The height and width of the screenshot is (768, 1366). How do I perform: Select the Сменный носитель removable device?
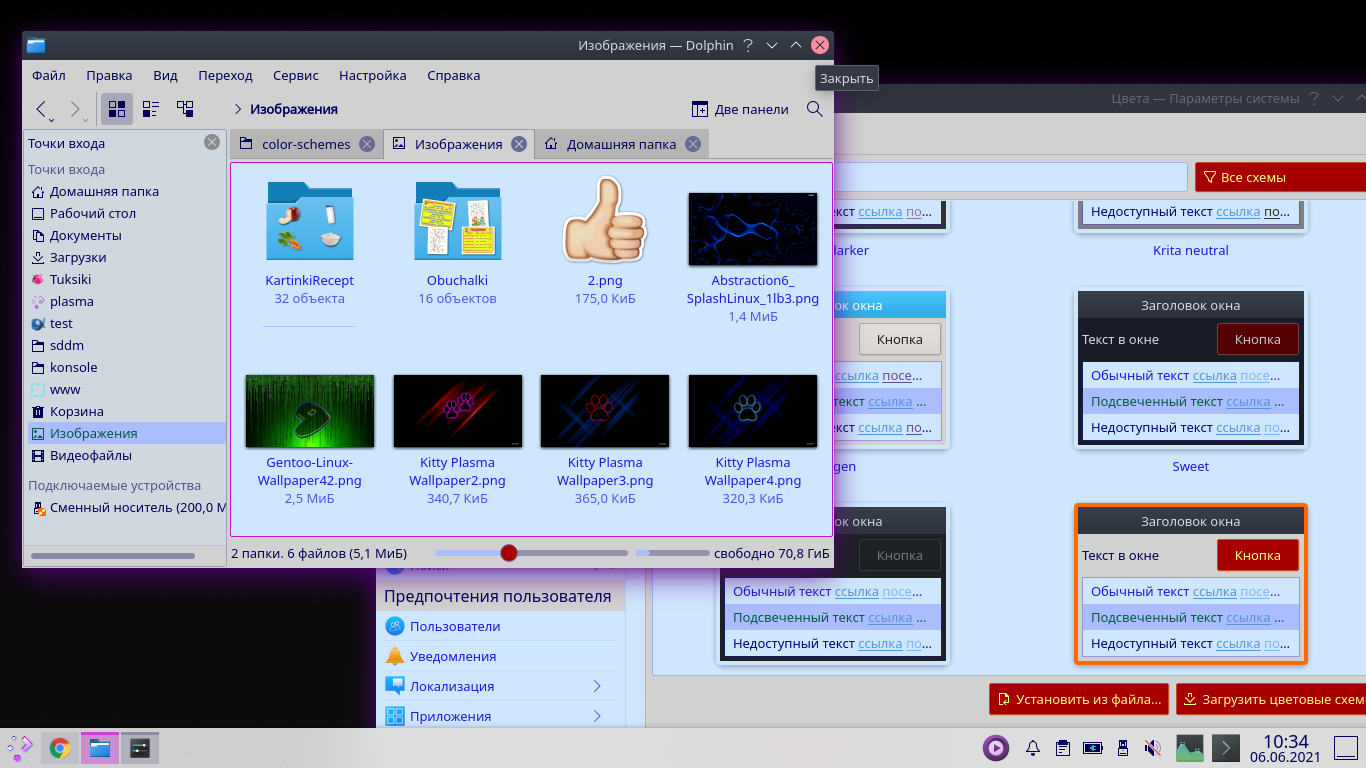click(x=125, y=507)
